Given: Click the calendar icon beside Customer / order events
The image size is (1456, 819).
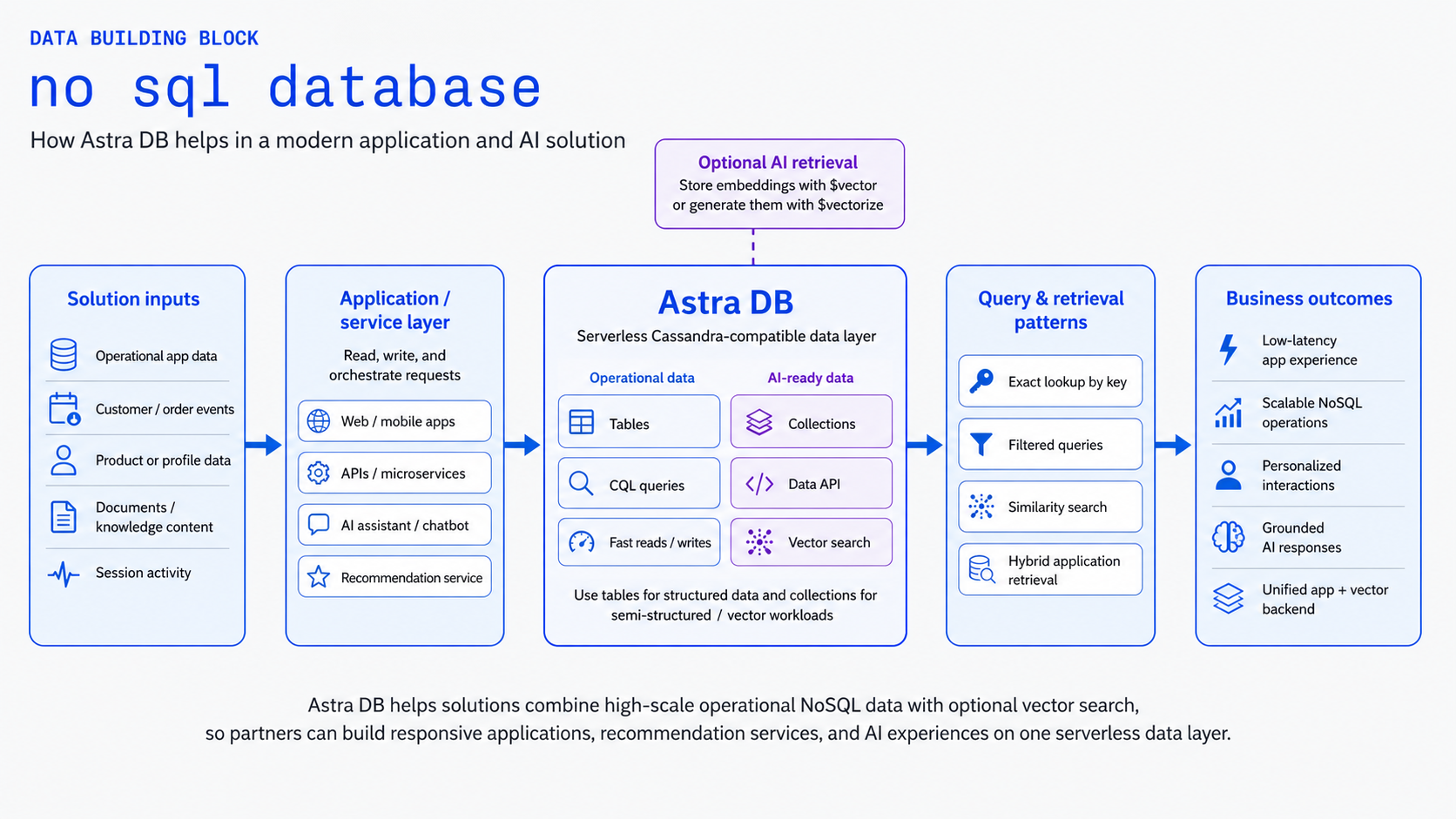Looking at the screenshot, I should tap(64, 408).
